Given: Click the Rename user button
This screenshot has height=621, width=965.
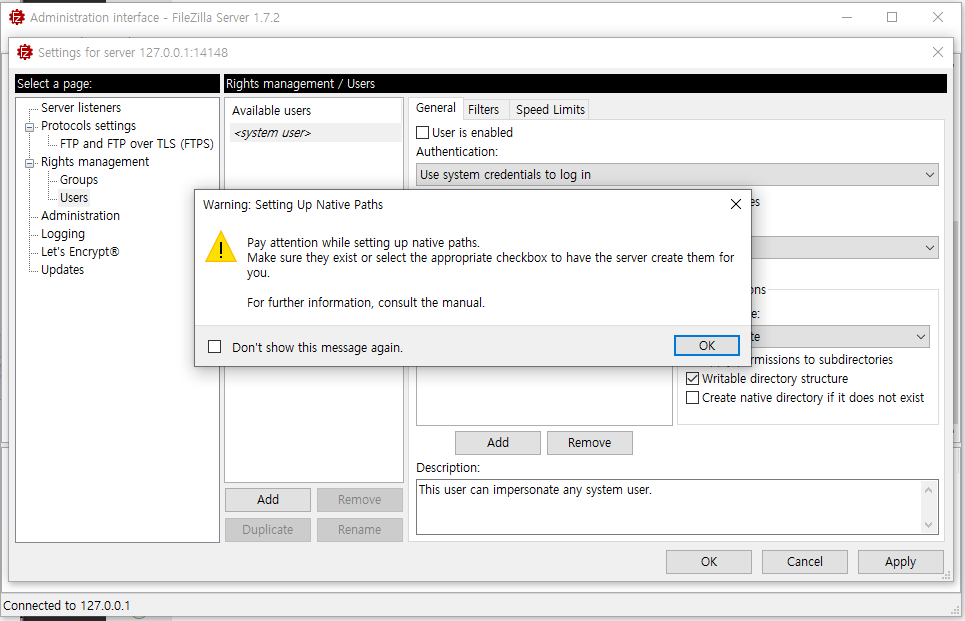Looking at the screenshot, I should pyautogui.click(x=359, y=530).
